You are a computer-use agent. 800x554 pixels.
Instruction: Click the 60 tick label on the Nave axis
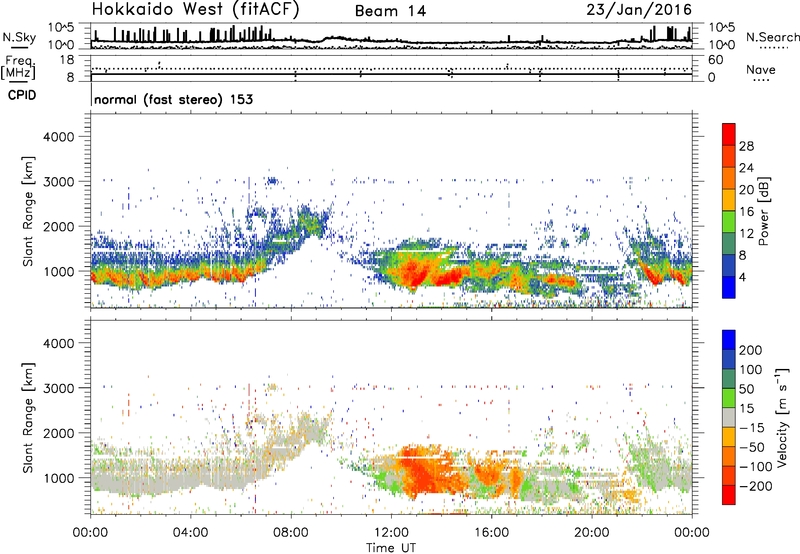click(716, 60)
